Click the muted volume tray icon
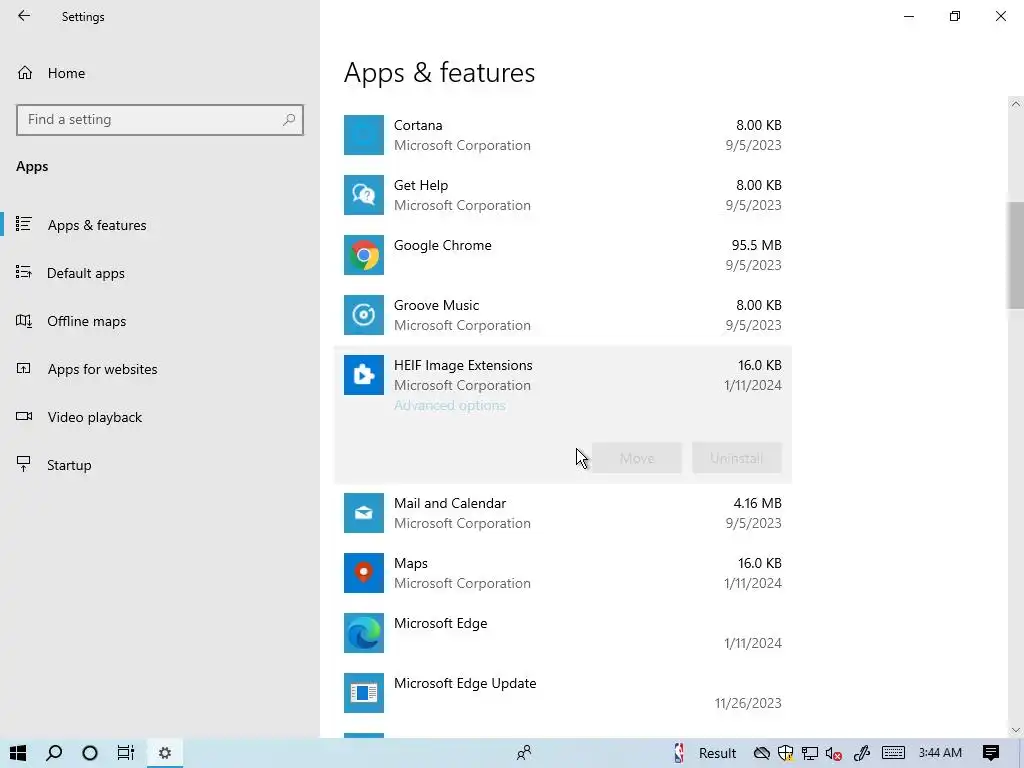The width and height of the screenshot is (1024, 768). click(833, 753)
